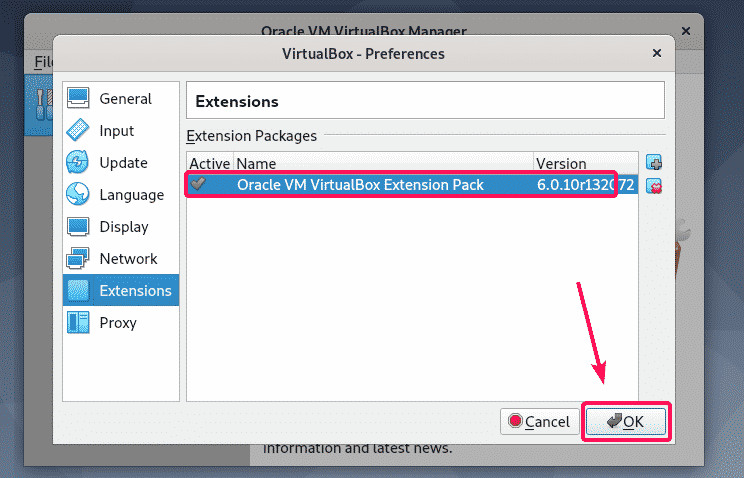This screenshot has width=744, height=478.
Task: Sort extensions by Name column header
Action: [383, 163]
